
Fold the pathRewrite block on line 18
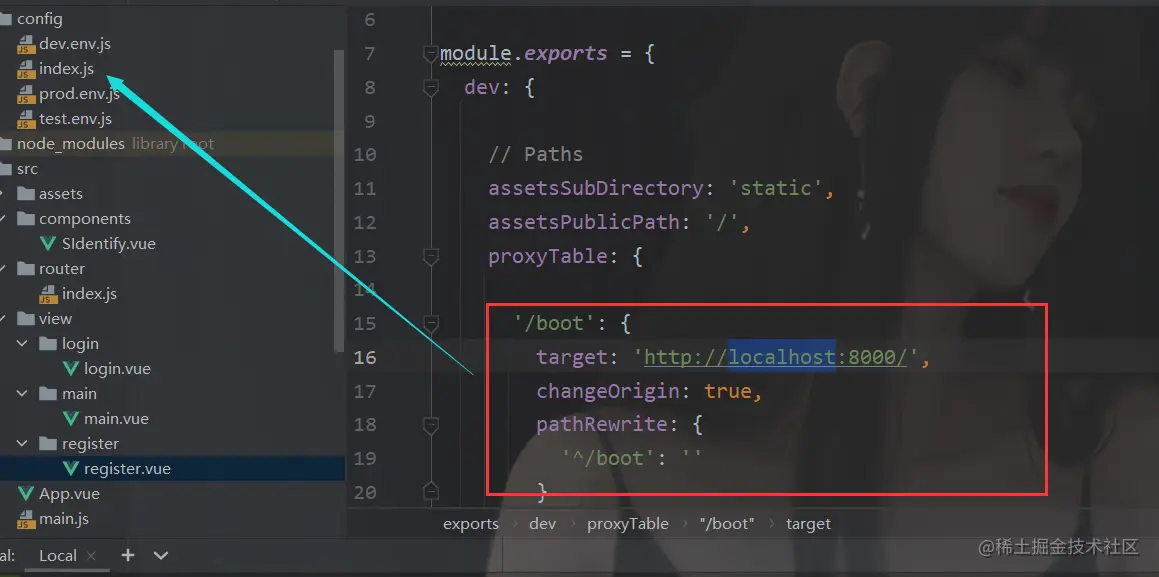430,424
